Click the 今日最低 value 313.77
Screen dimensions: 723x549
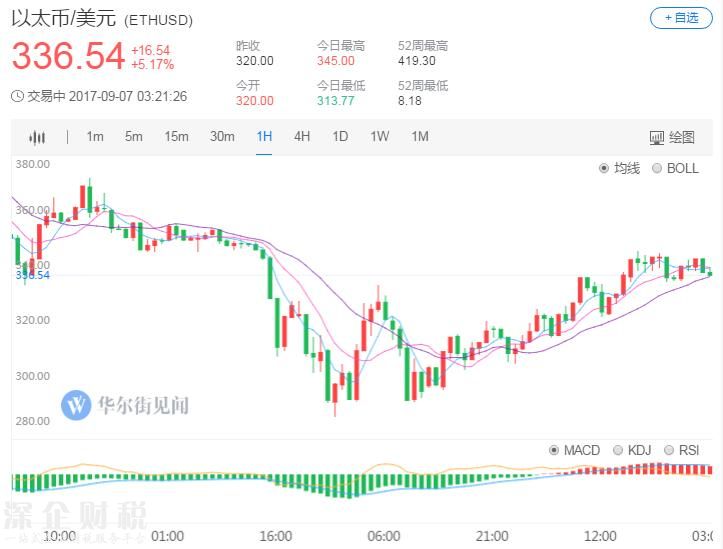pos(336,100)
